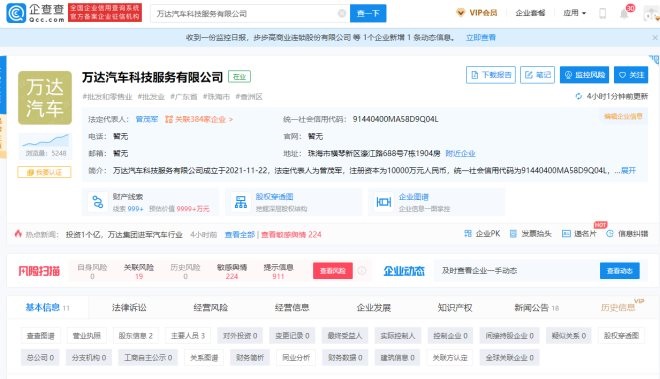Click the info icon beside 查看风险
The image size is (660, 379).
362,271
